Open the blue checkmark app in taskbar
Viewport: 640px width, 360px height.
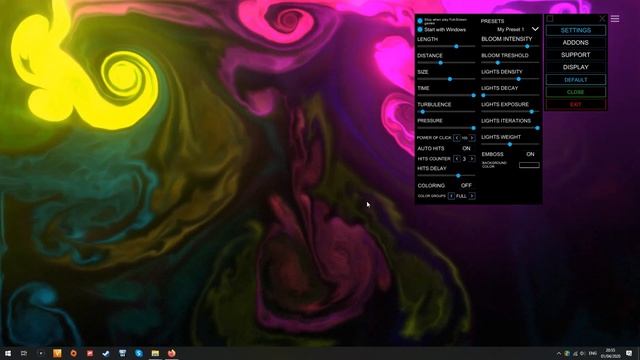click(106, 353)
